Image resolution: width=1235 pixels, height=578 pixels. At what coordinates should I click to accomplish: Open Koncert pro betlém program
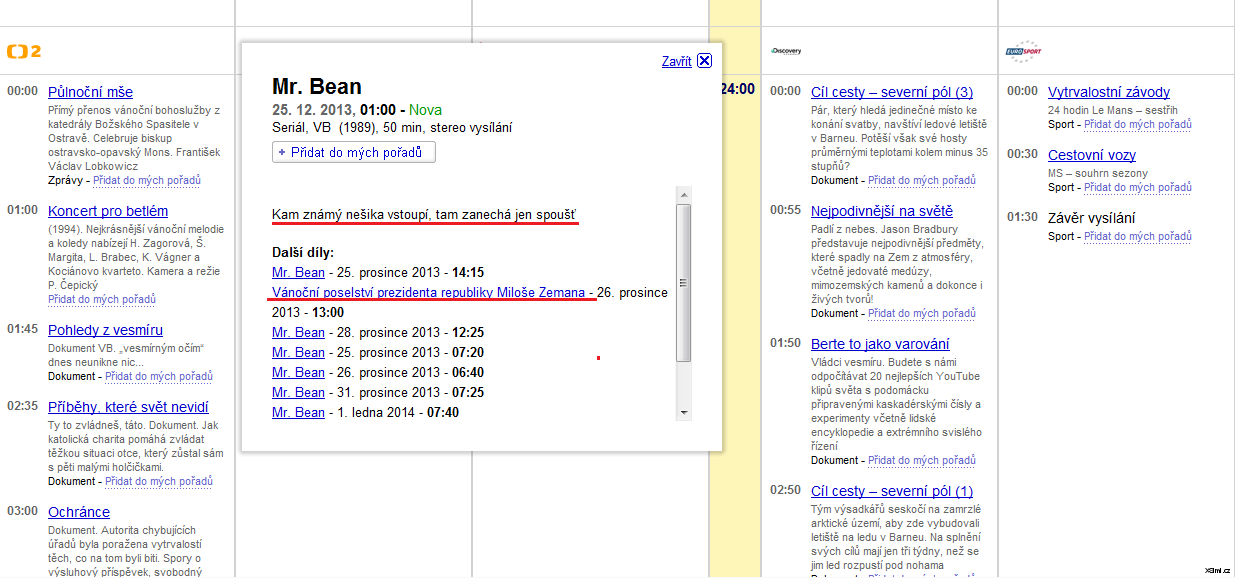pyautogui.click(x=108, y=211)
